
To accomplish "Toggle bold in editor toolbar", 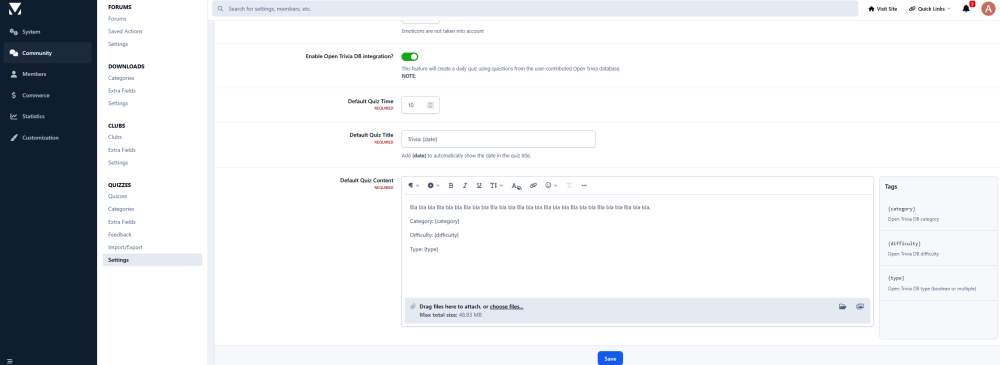I will [451, 186].
